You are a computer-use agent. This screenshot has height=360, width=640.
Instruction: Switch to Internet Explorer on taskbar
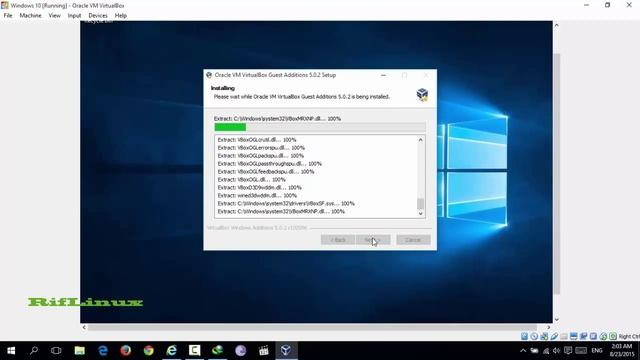171,351
